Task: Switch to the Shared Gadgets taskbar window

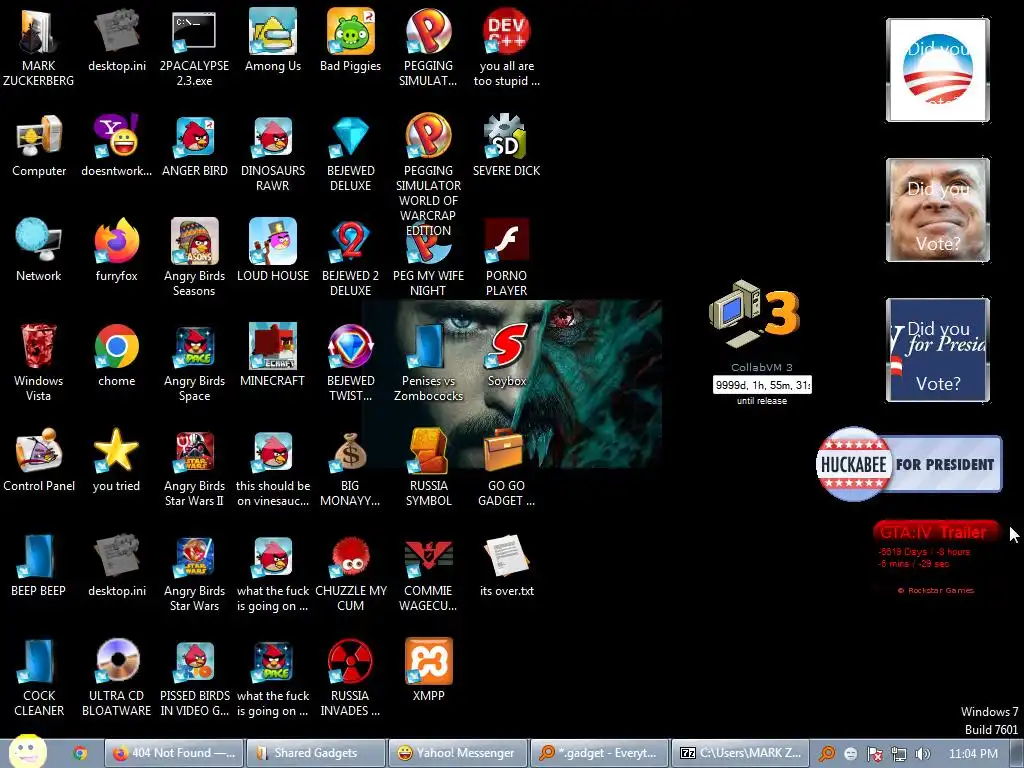Action: coord(315,753)
